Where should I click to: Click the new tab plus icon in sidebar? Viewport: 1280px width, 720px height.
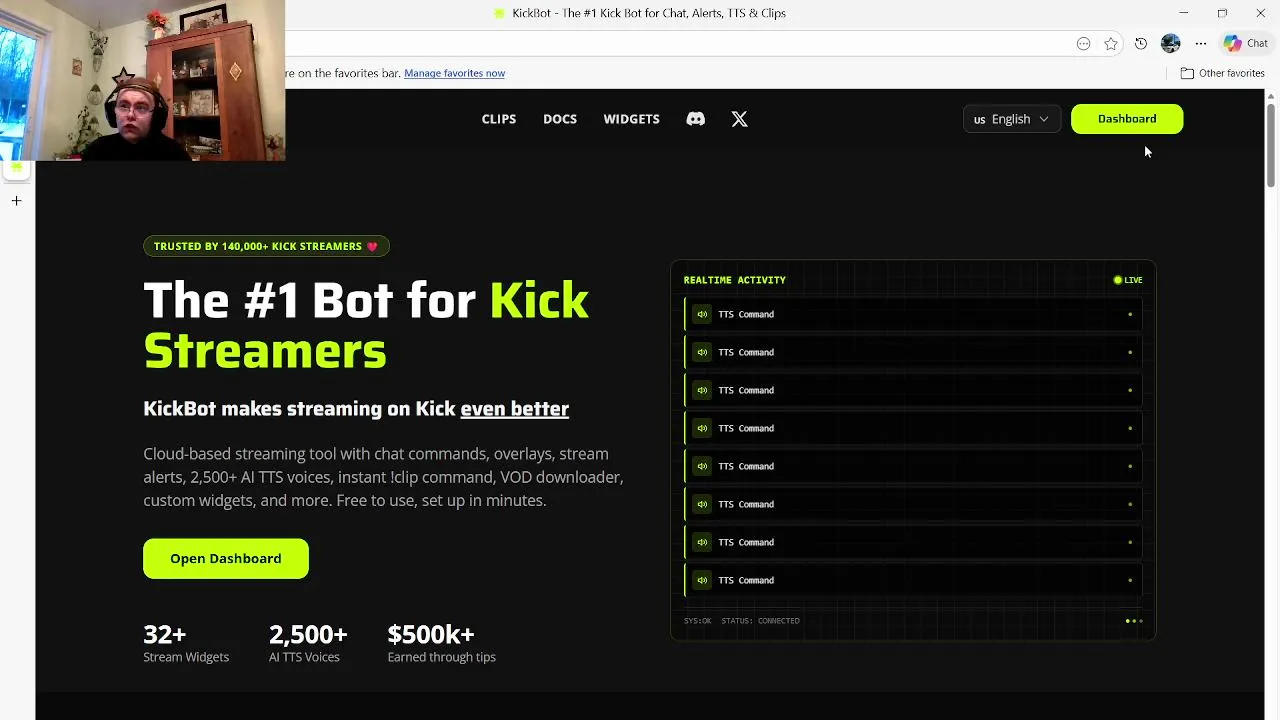[16, 201]
